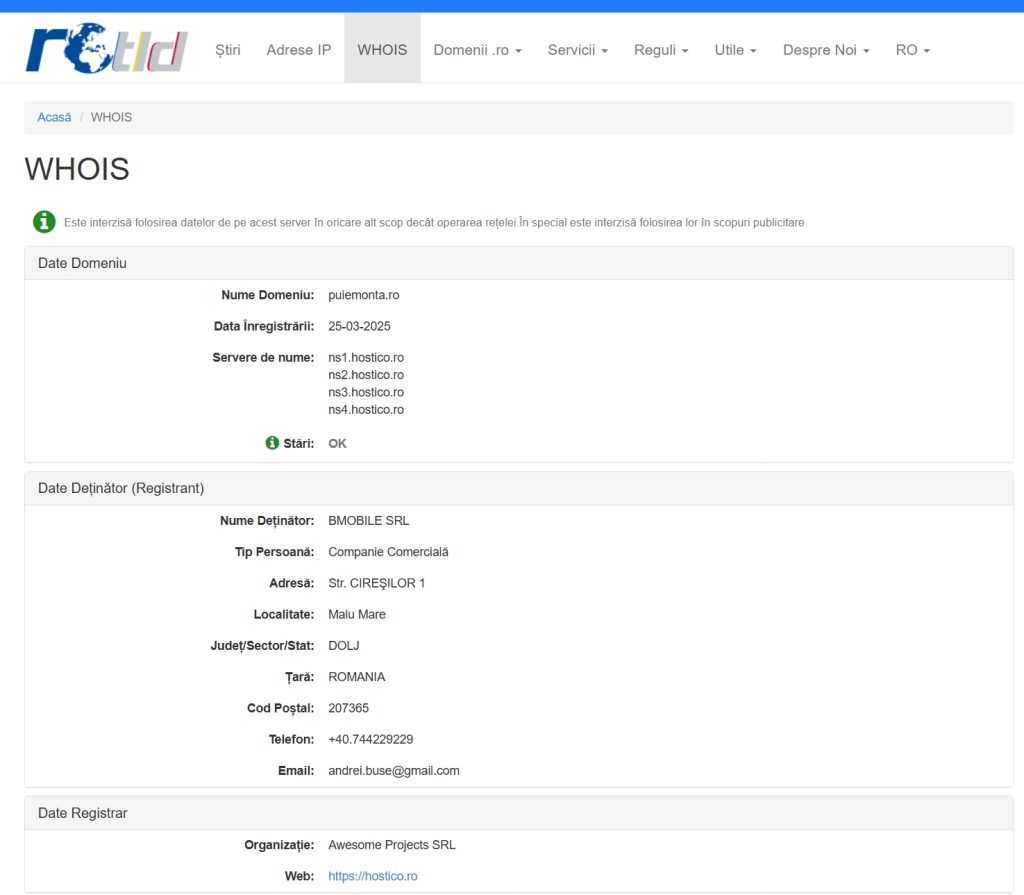Click the ROTLD logo
This screenshot has height=895, width=1024.
(106, 49)
